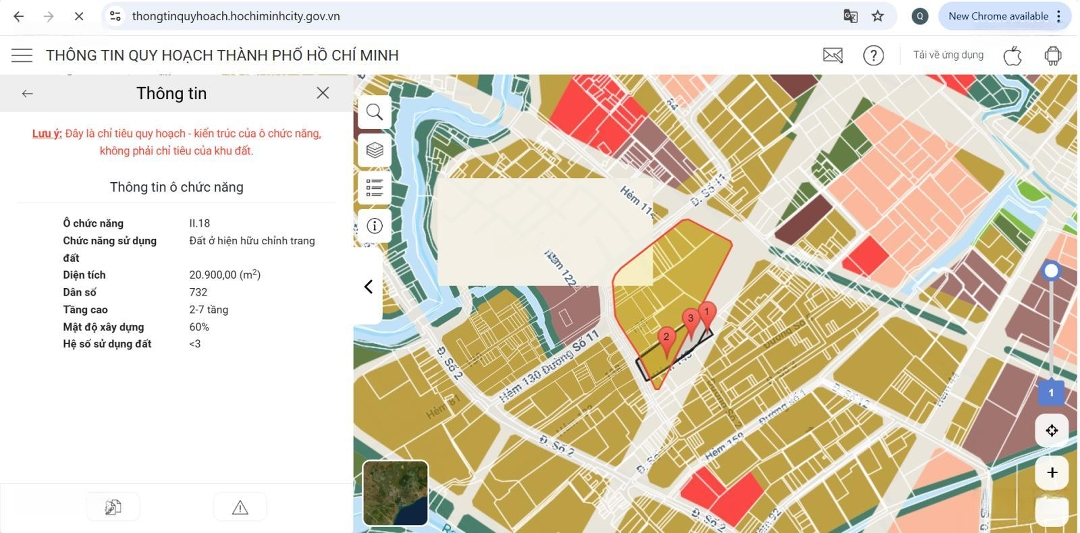Open the map search tool
Screen dimensions: 1080x533
pyautogui.click(x=374, y=112)
